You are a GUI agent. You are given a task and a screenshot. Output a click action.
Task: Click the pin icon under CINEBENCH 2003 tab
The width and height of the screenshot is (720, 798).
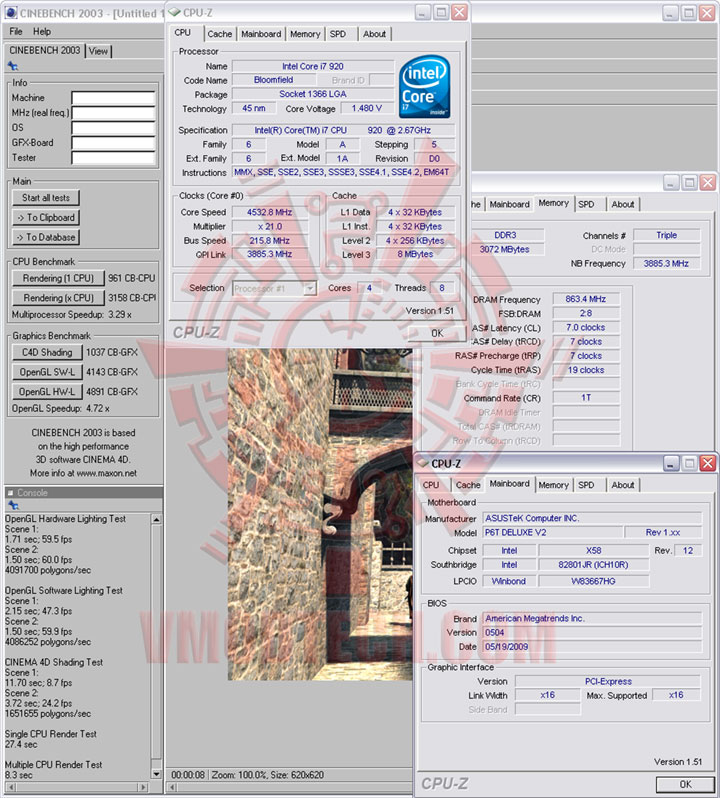point(13,66)
